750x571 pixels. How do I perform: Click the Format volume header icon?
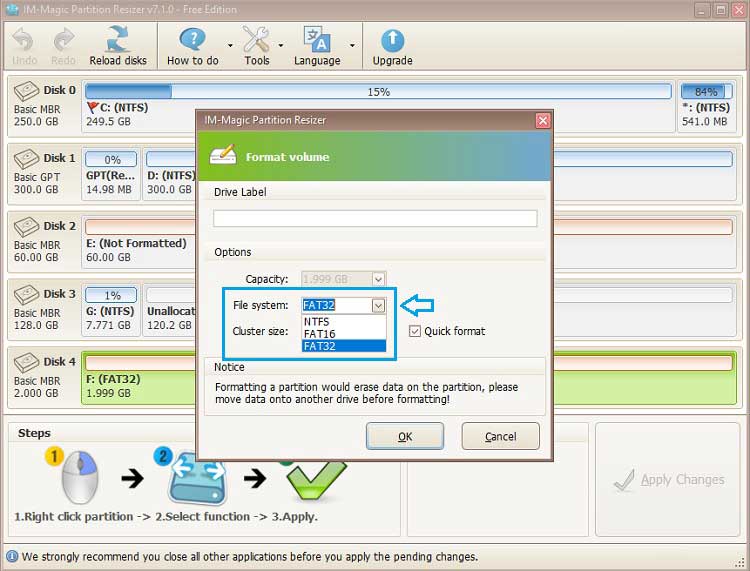point(223,154)
